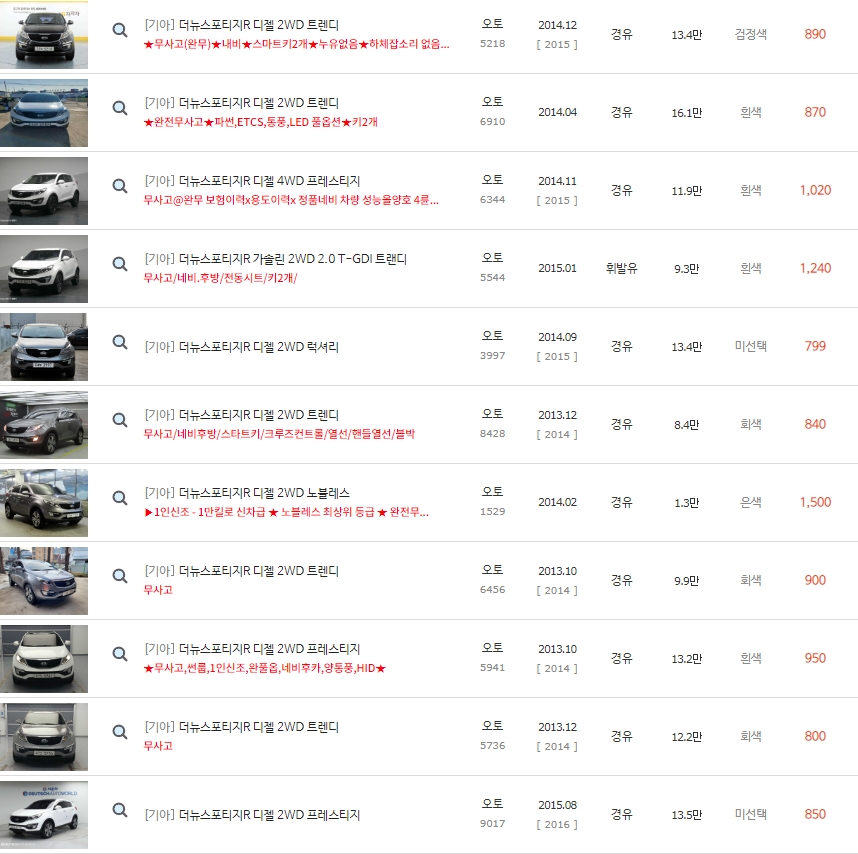
Task: Click the mileage value 16.1만
Action: [x=687, y=113]
